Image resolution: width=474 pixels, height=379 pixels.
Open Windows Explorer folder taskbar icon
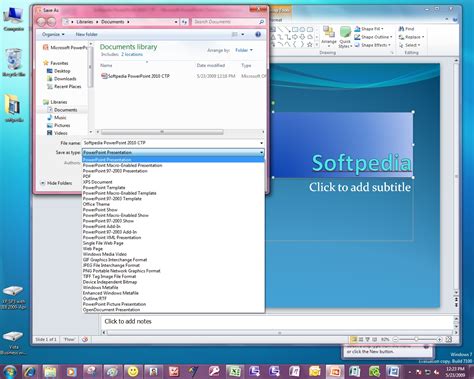(x=50, y=371)
